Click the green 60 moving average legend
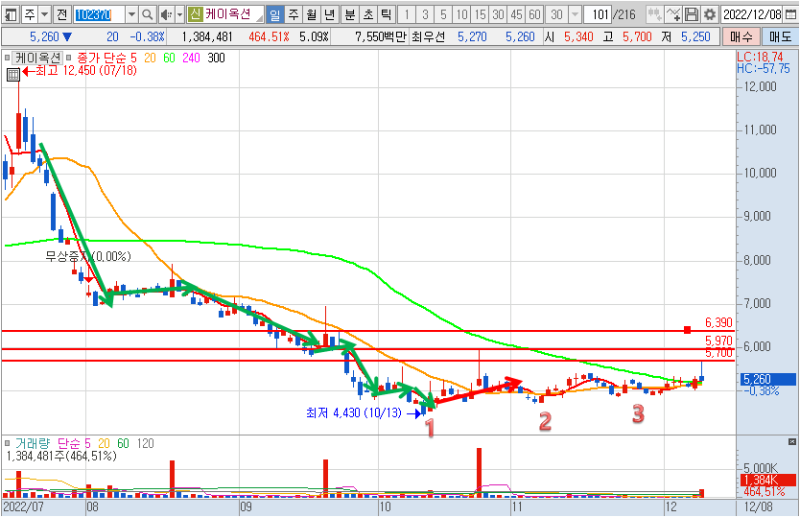 click(x=169, y=58)
